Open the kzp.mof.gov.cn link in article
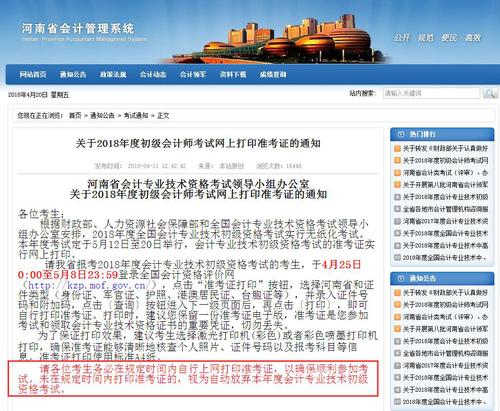The image size is (500, 411). pos(88,285)
